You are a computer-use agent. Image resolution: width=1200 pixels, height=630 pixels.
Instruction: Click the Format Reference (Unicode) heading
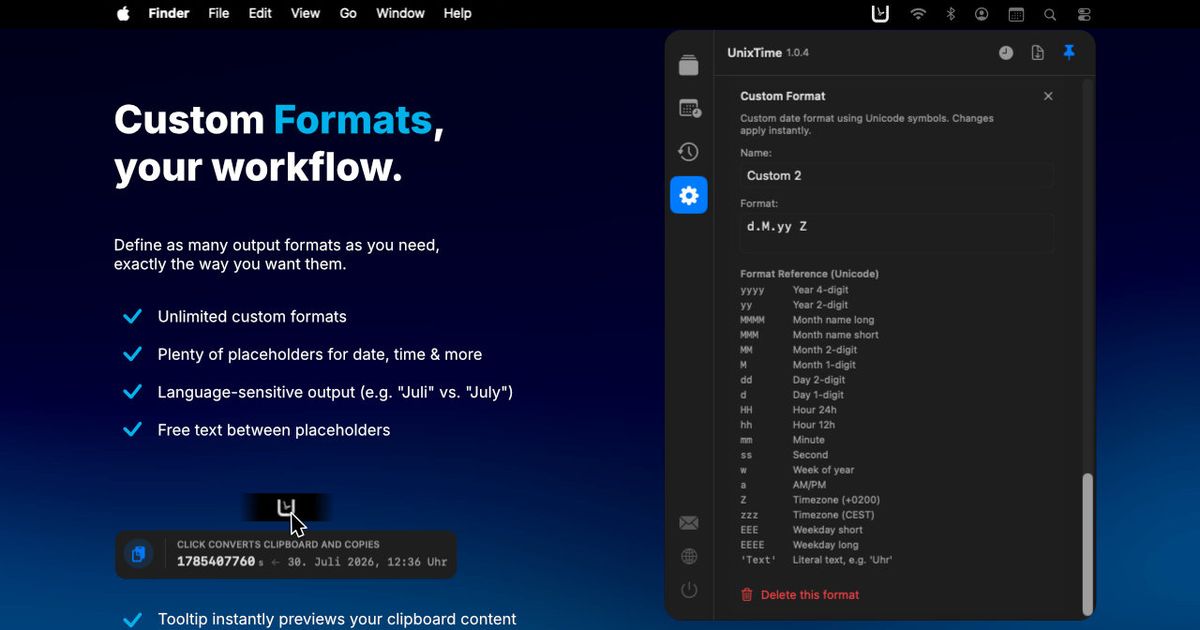(809, 274)
